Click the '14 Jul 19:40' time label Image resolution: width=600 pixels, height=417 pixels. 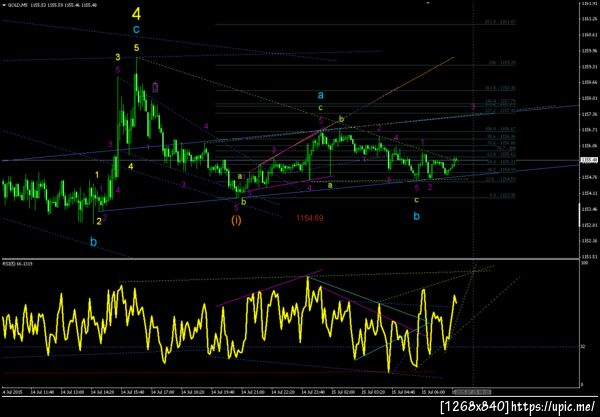223,392
